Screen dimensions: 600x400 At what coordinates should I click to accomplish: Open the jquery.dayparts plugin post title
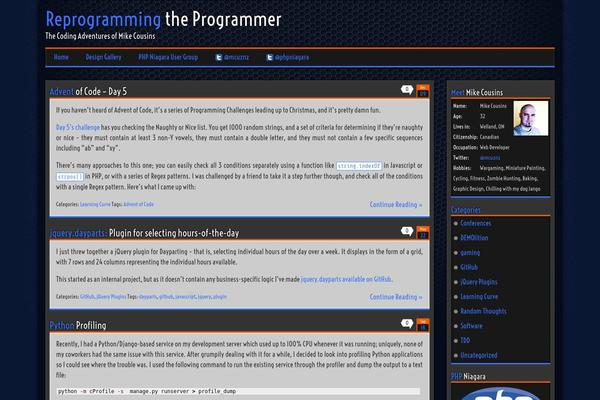tap(144, 233)
